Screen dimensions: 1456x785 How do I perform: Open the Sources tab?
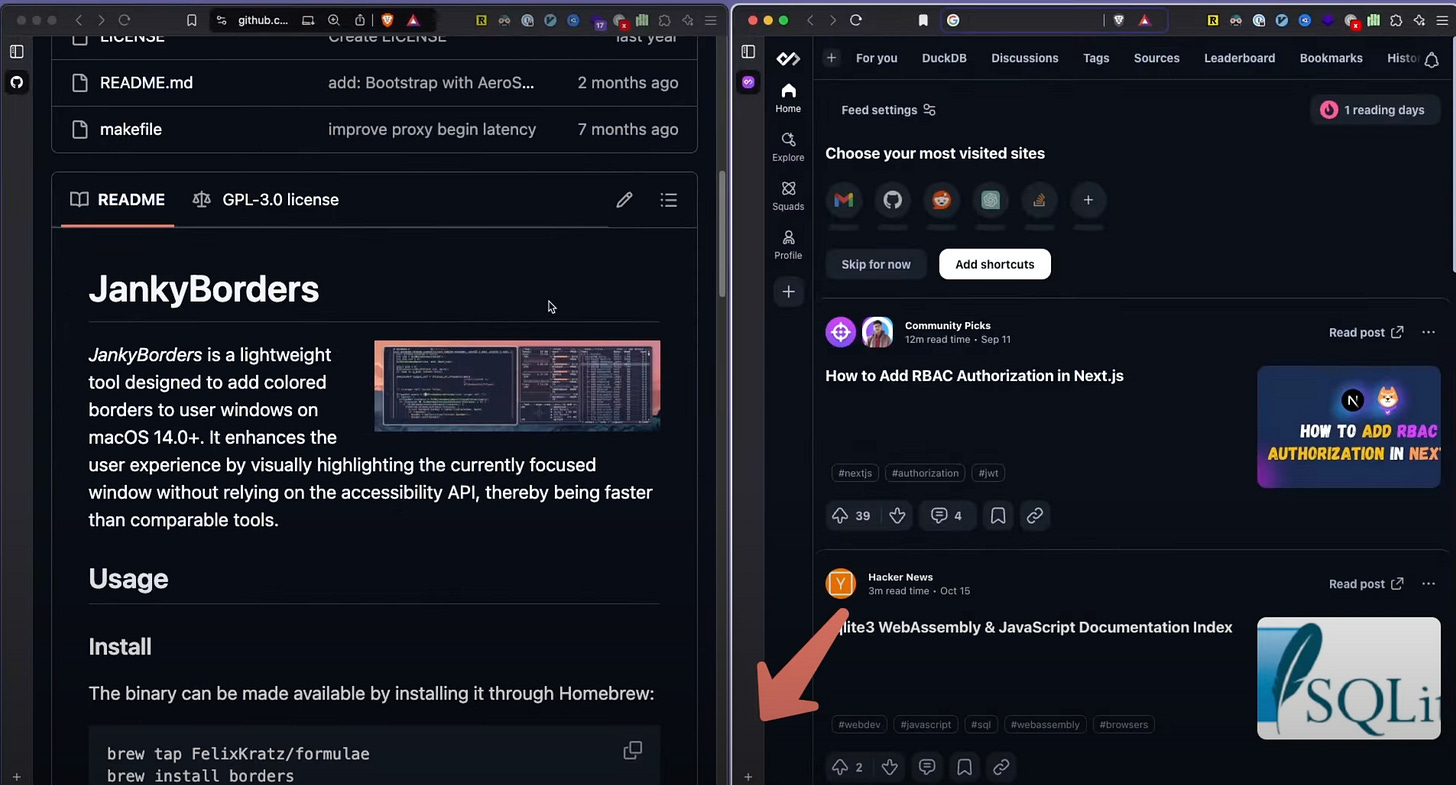click(x=1156, y=58)
